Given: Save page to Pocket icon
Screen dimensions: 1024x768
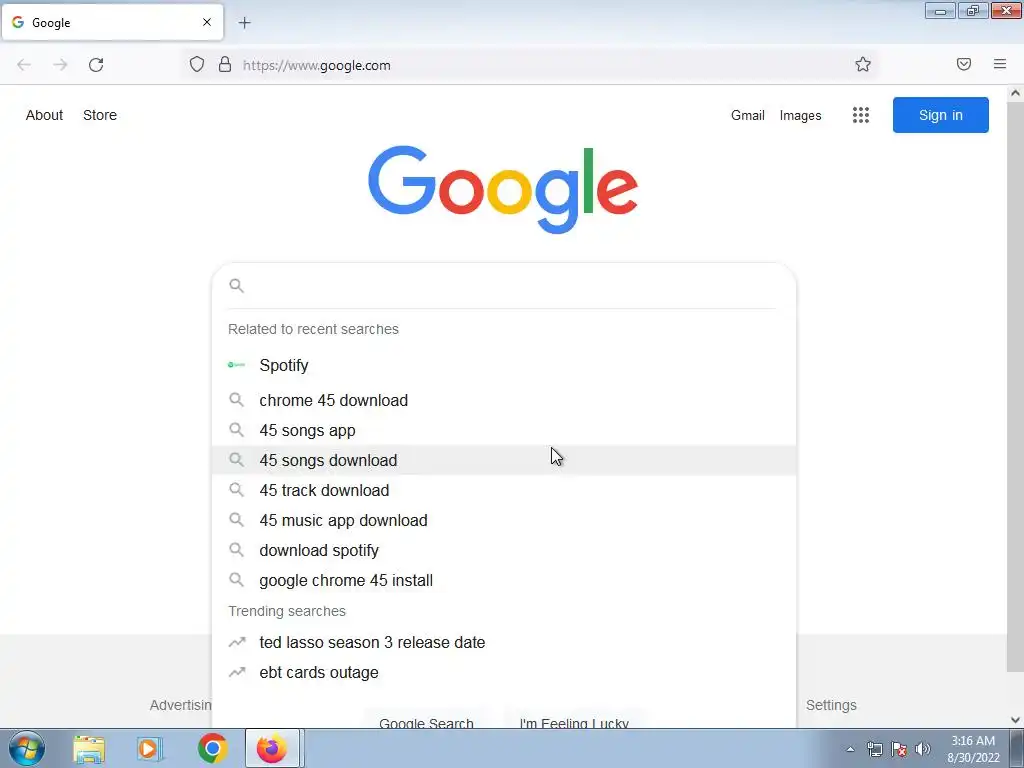Looking at the screenshot, I should click(x=963, y=64).
